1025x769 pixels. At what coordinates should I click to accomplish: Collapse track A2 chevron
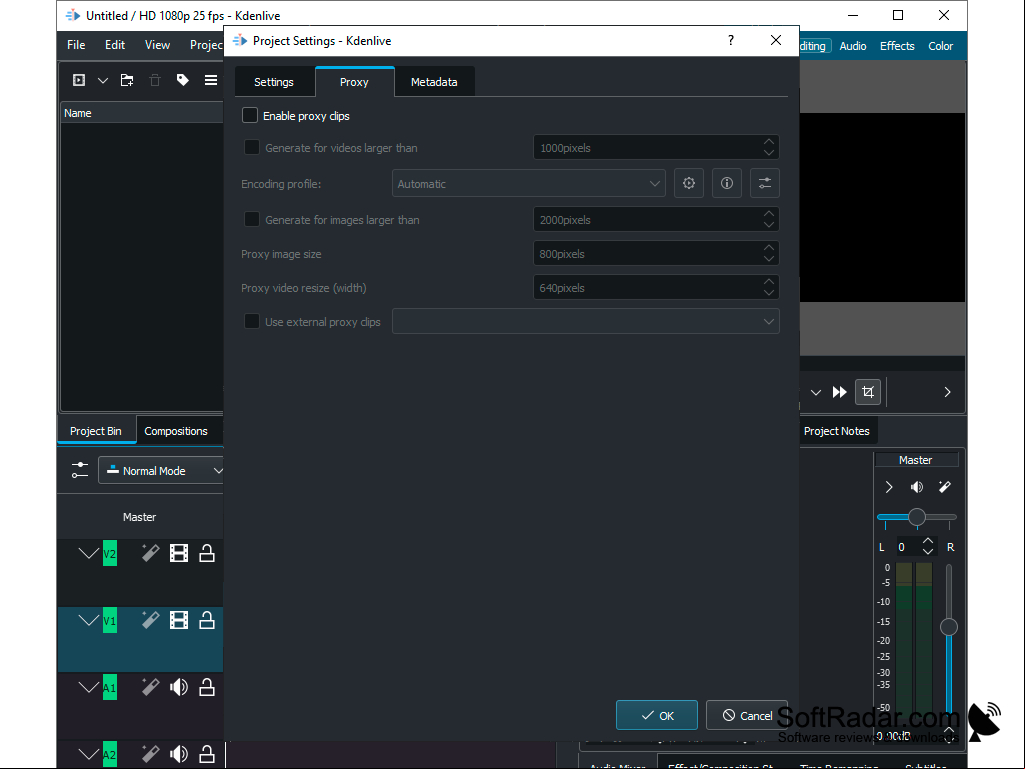88,754
